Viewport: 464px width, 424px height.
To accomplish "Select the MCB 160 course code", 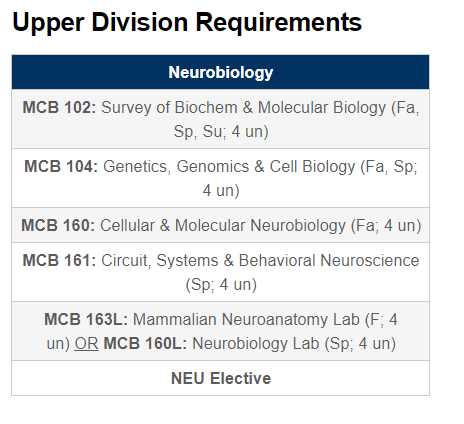I will pos(58,225).
